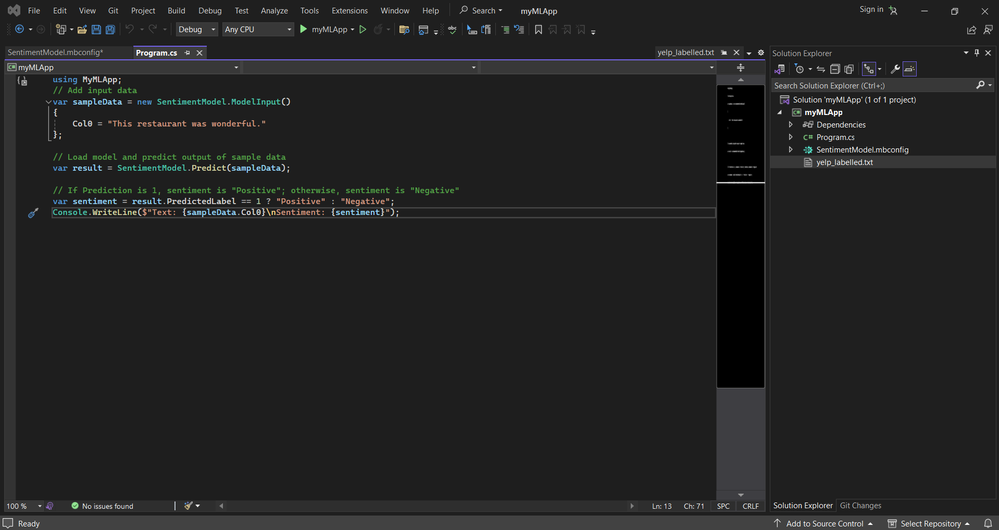Click the New Project toolbar icon
Screen dimensions: 999x530
61,29
